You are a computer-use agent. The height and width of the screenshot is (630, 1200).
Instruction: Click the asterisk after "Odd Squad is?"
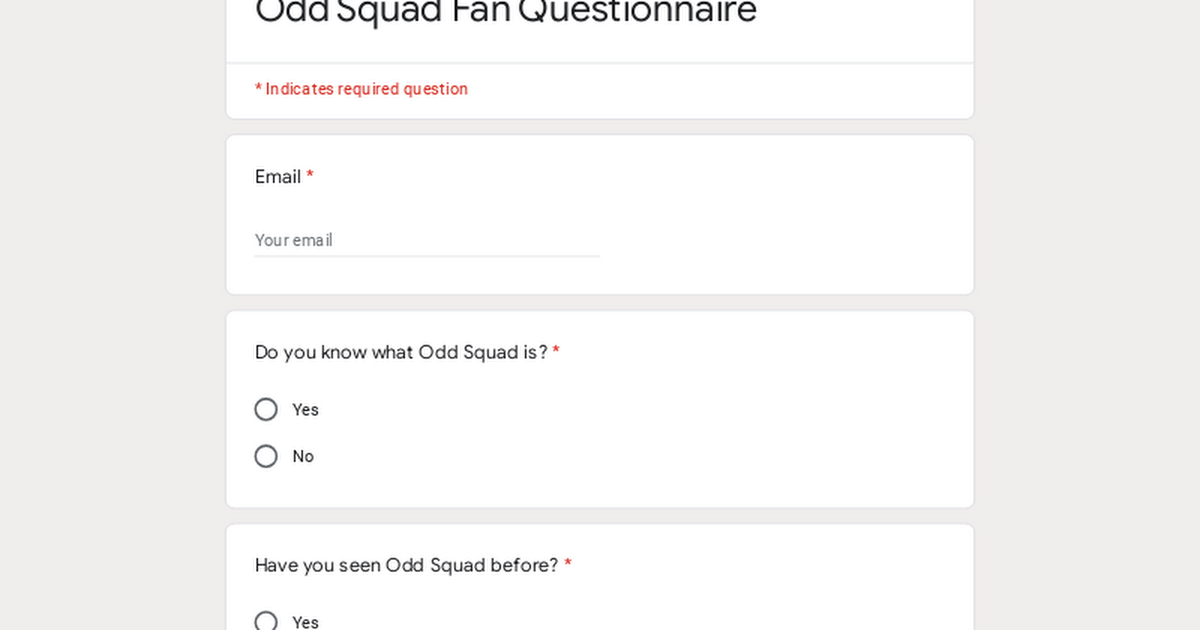coord(556,352)
